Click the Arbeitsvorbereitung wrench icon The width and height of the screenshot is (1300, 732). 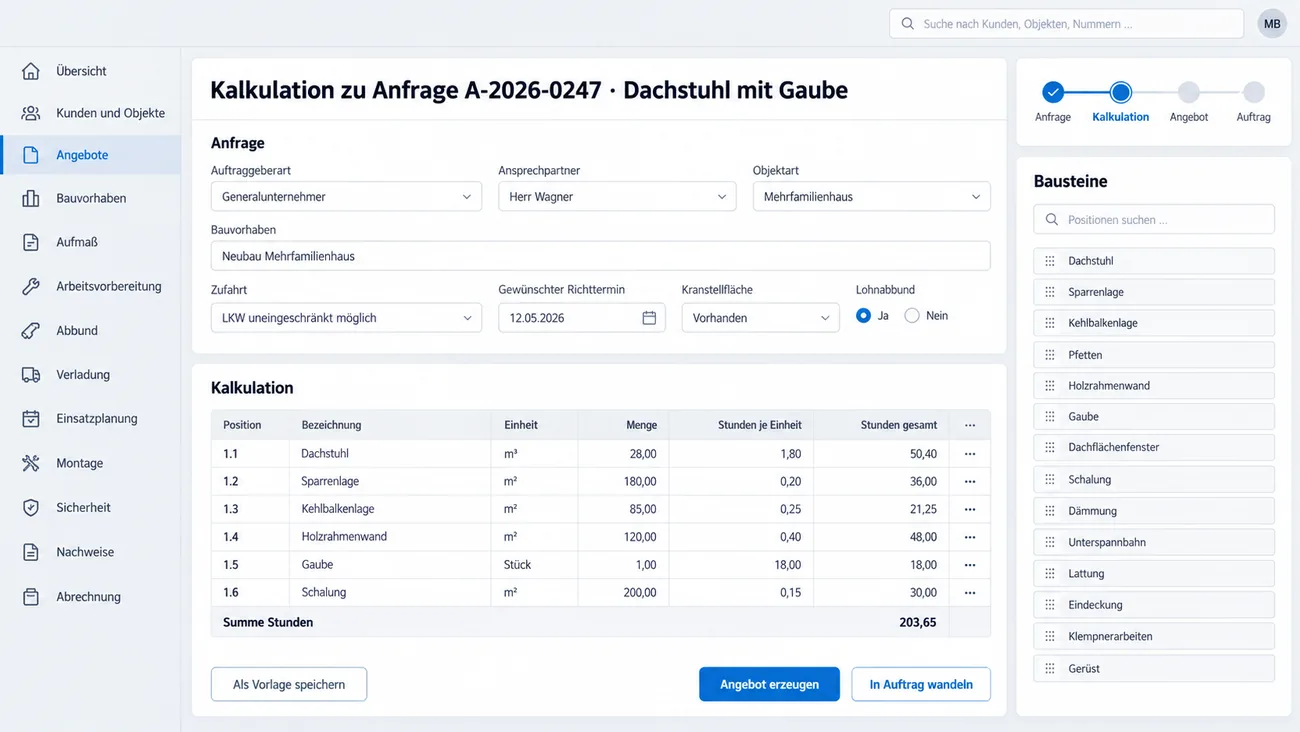point(31,286)
